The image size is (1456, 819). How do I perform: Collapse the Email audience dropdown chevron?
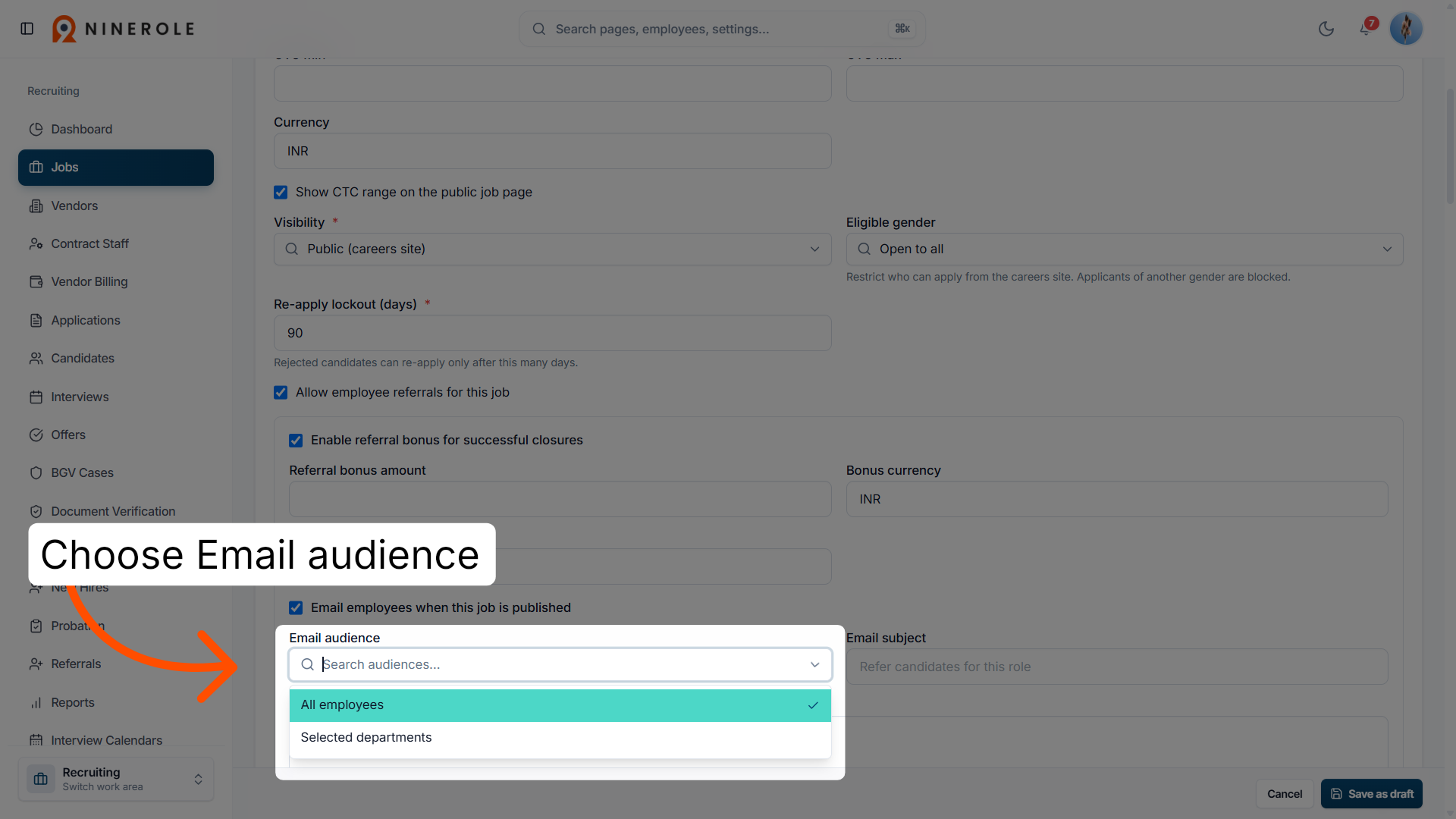click(x=814, y=664)
